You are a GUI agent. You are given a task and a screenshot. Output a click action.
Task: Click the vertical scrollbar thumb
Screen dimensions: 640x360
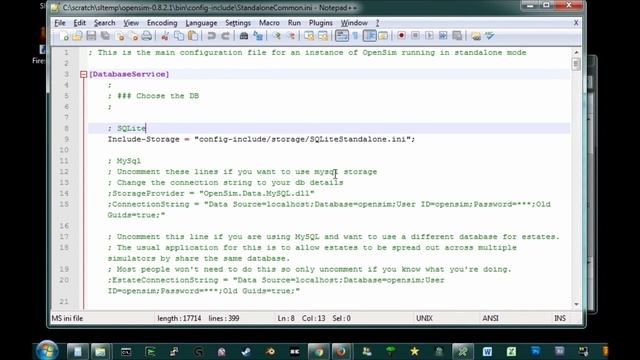coord(576,64)
